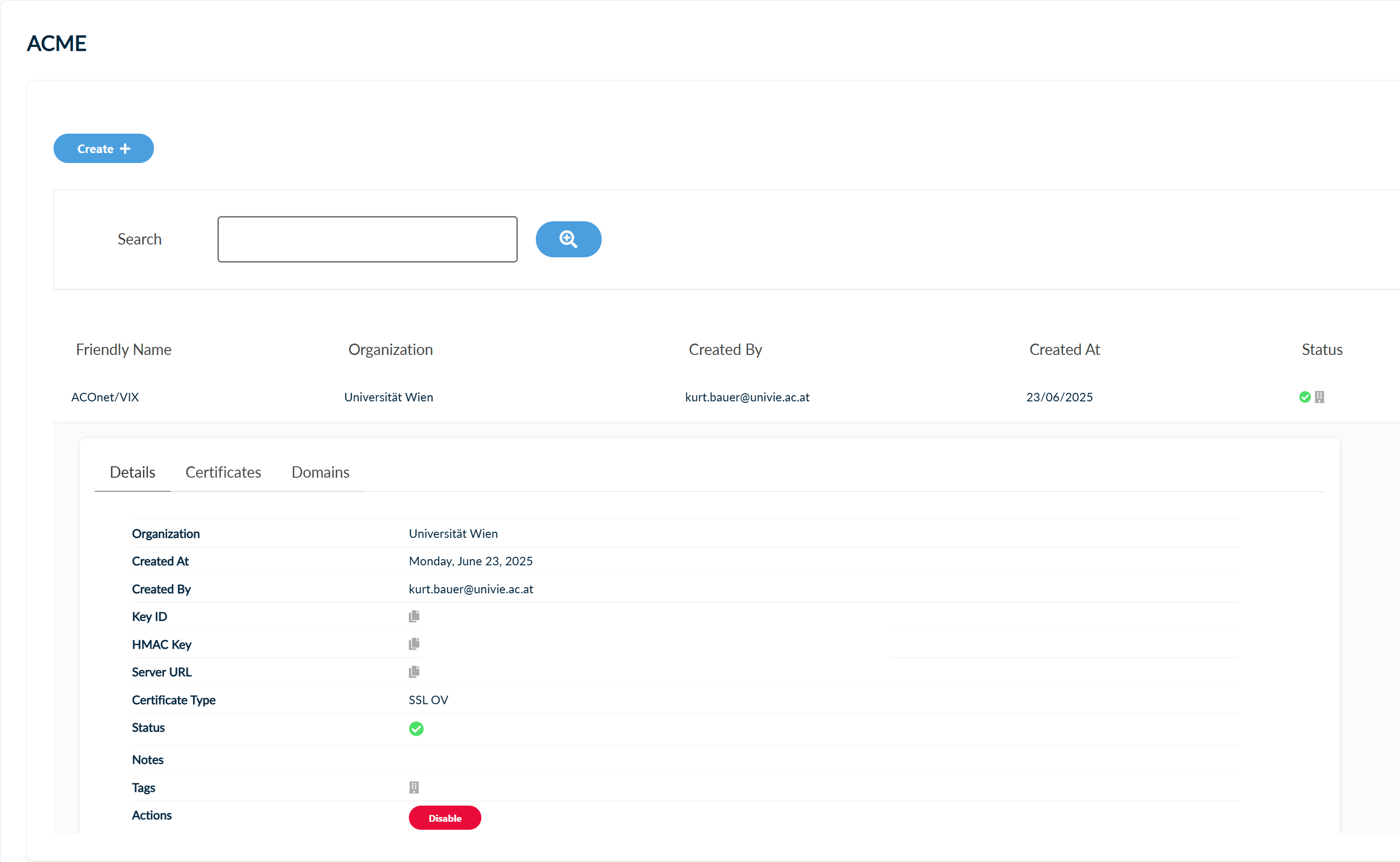
Task: Switch to the Domains tab
Action: coord(320,472)
